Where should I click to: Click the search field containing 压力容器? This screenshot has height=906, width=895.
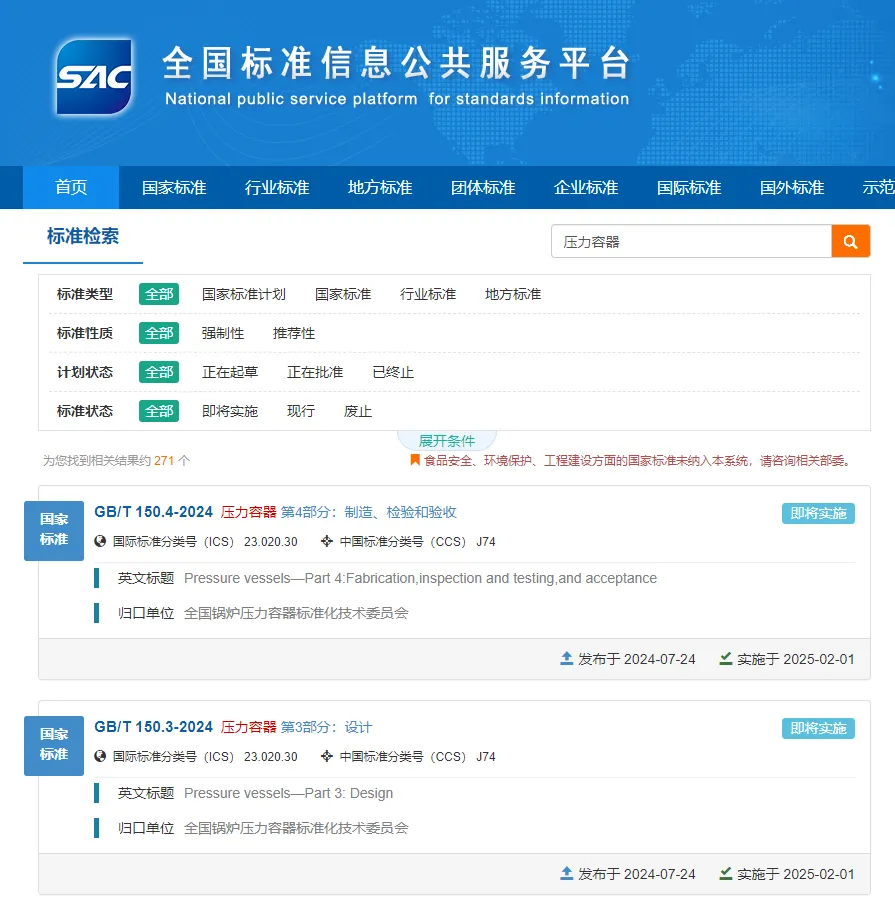tap(691, 241)
